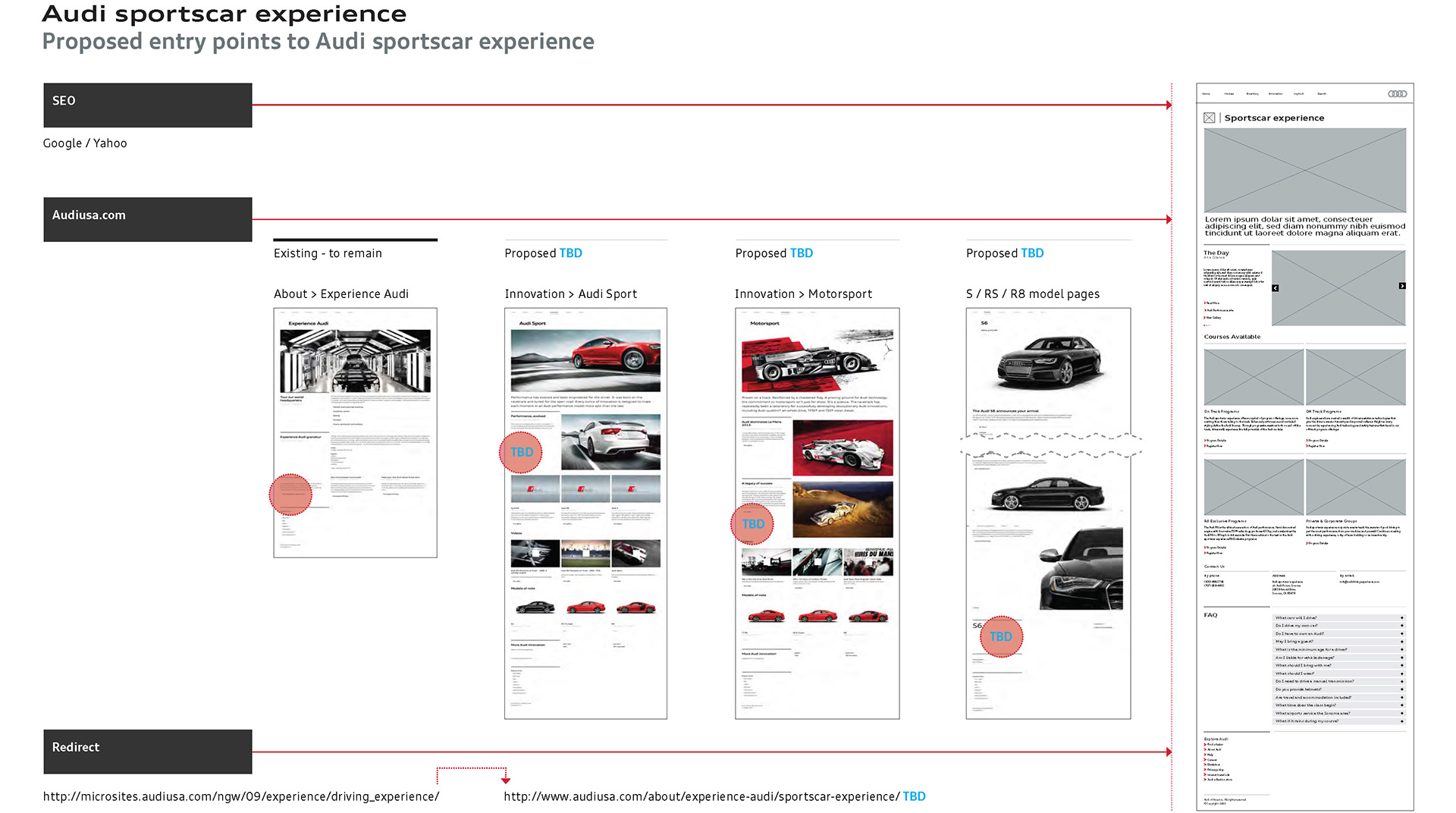Click the Audi rings logo in wireframe header
Image resolution: width=1456 pixels, height=813 pixels.
(1397, 94)
